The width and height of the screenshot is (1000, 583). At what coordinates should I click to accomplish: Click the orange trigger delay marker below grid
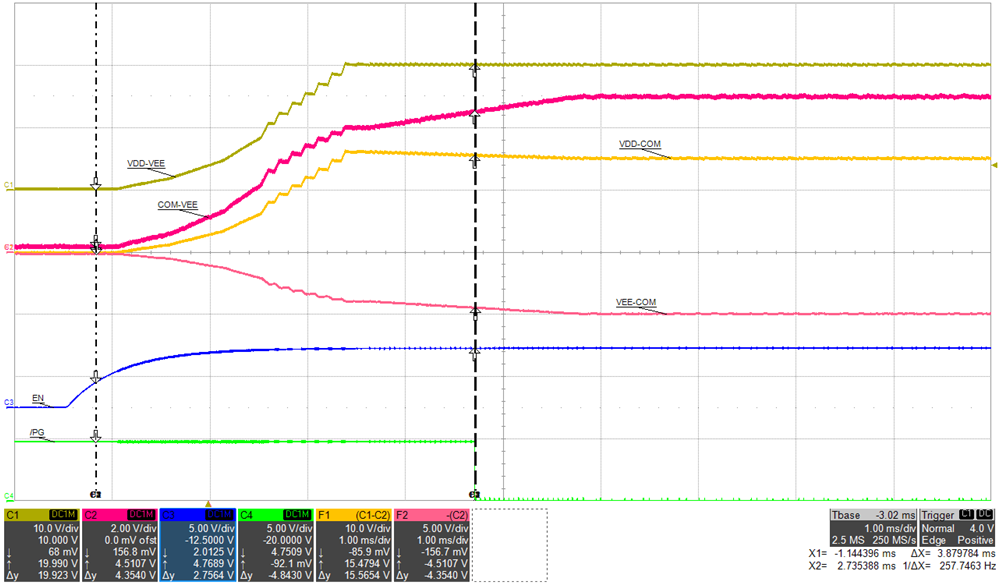[x=208, y=503]
